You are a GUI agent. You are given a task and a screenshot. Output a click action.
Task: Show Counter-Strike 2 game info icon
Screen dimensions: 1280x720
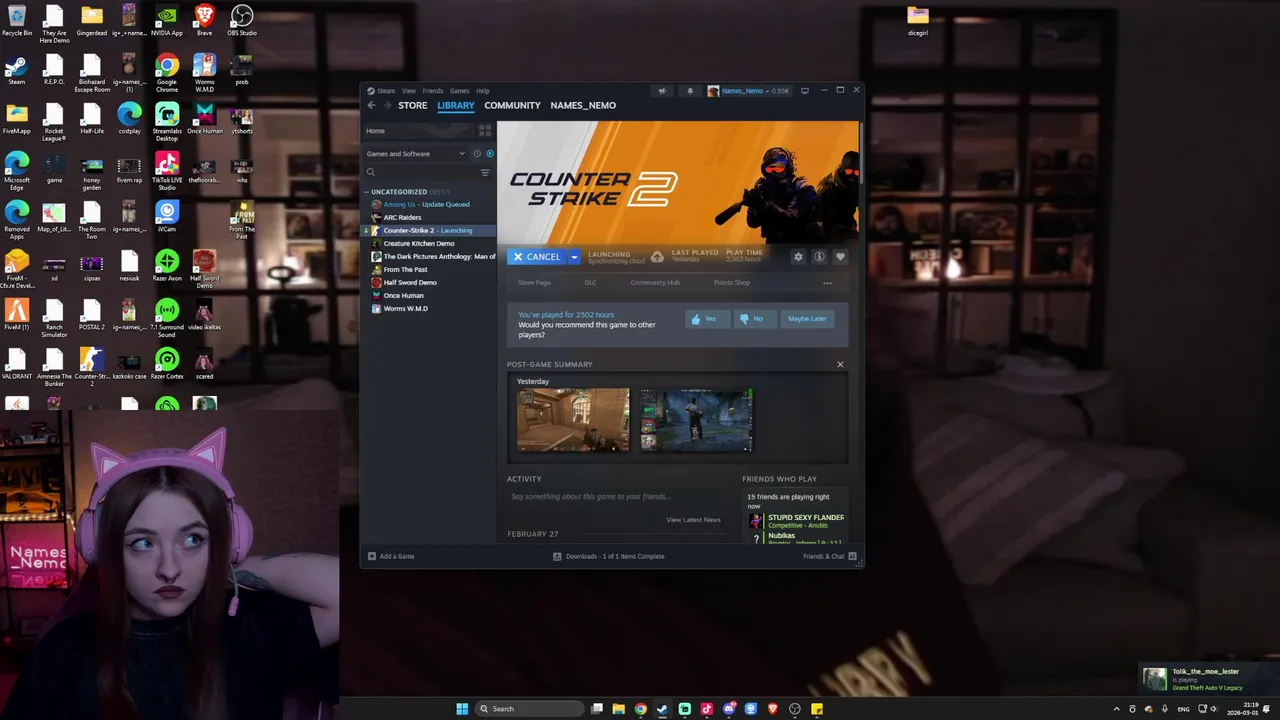[x=819, y=257]
